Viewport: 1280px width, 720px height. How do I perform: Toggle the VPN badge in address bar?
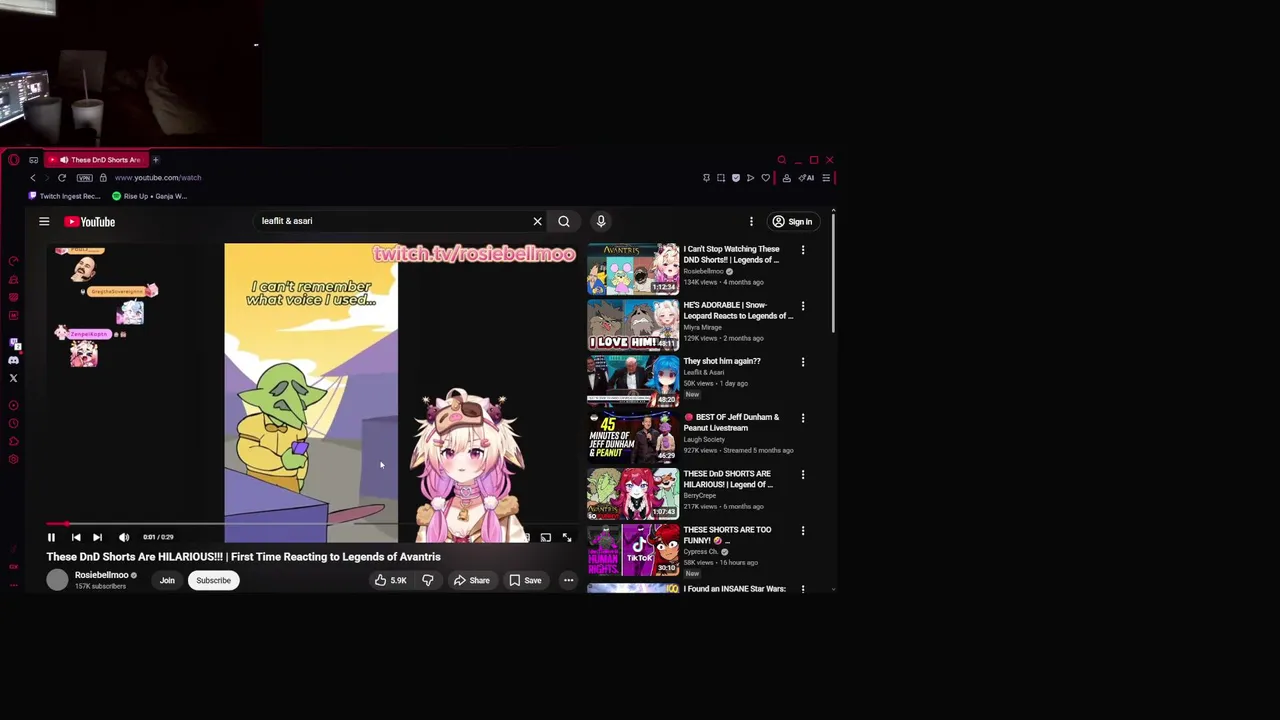(84, 178)
